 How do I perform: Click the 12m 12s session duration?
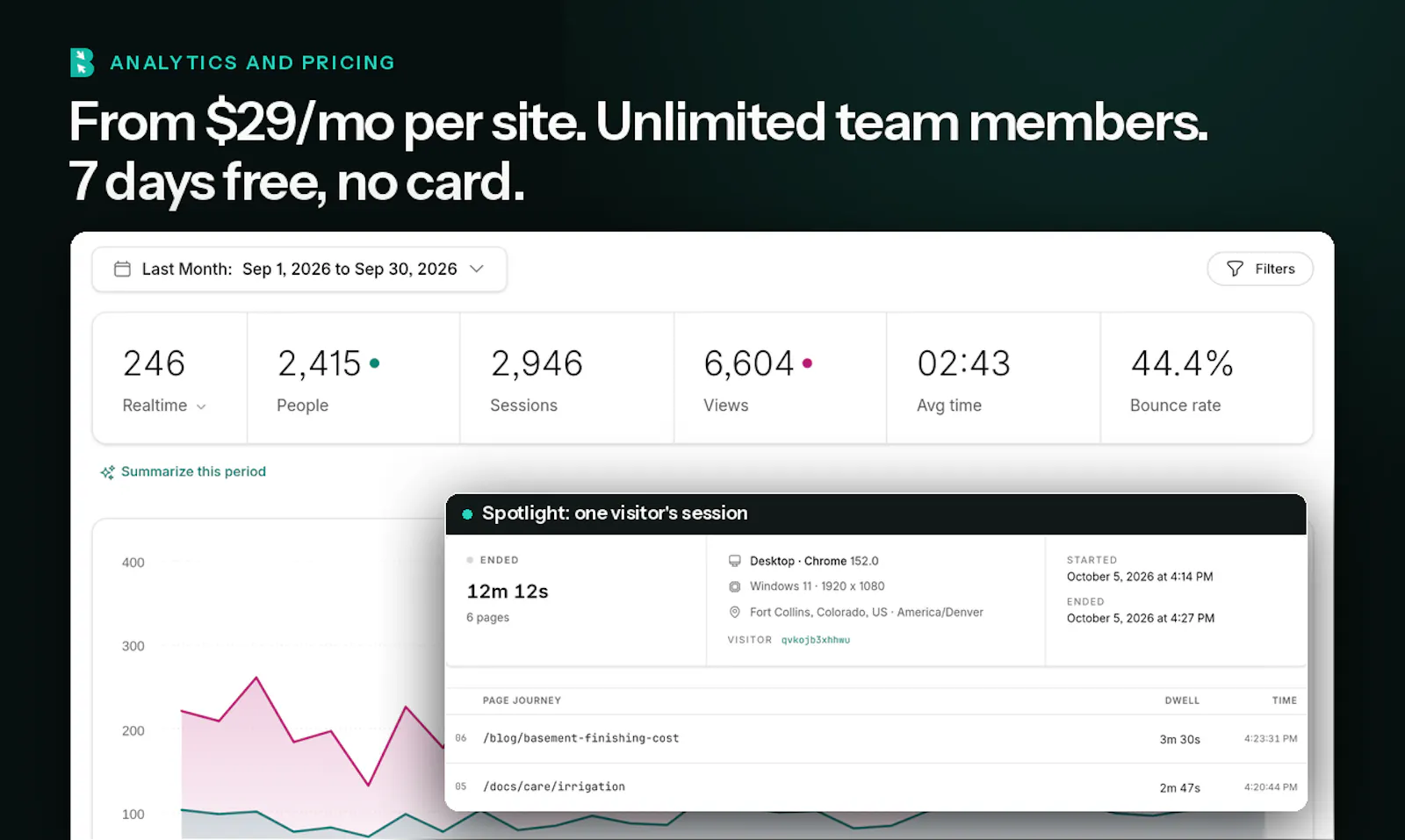click(508, 591)
